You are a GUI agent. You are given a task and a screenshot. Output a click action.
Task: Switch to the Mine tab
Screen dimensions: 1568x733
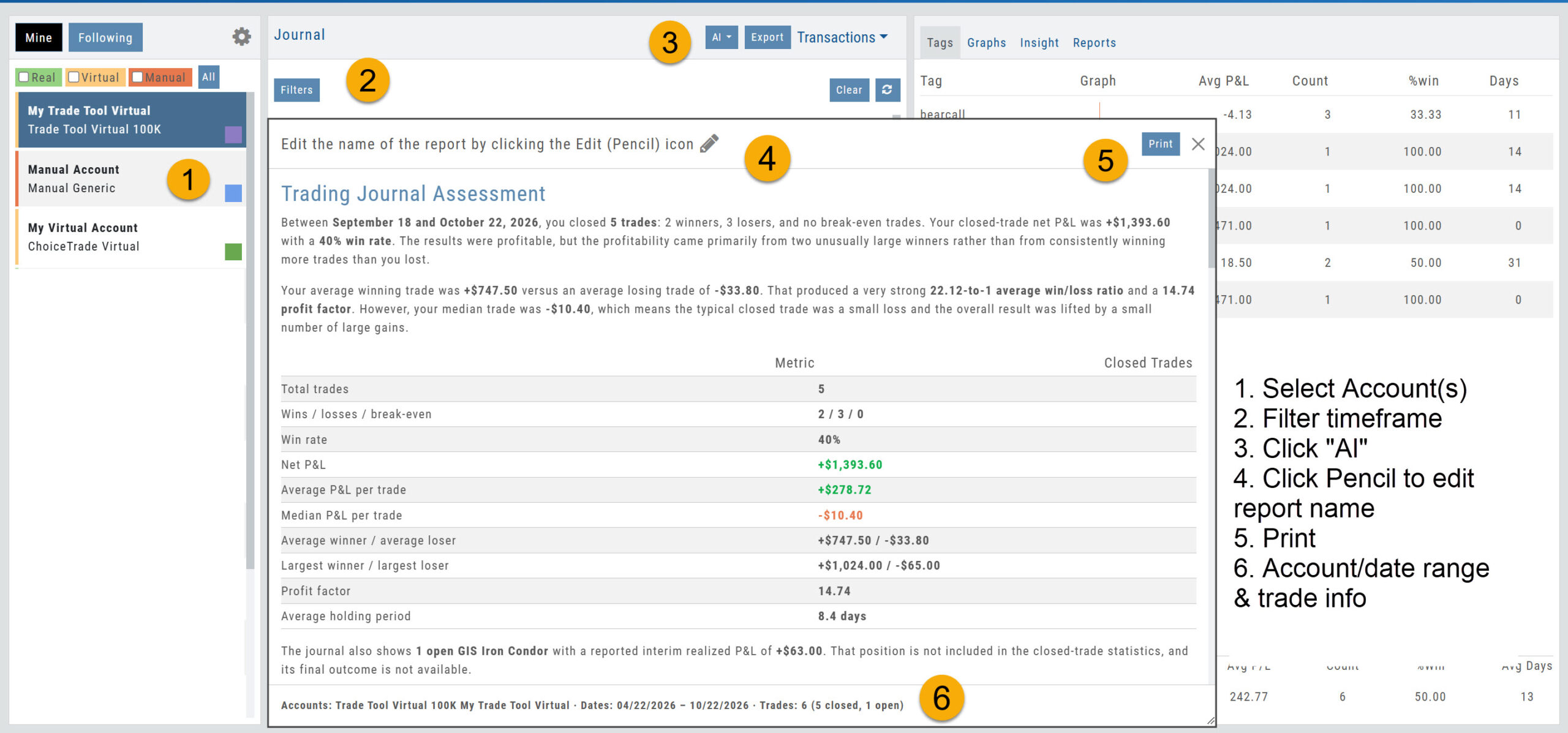[39, 37]
